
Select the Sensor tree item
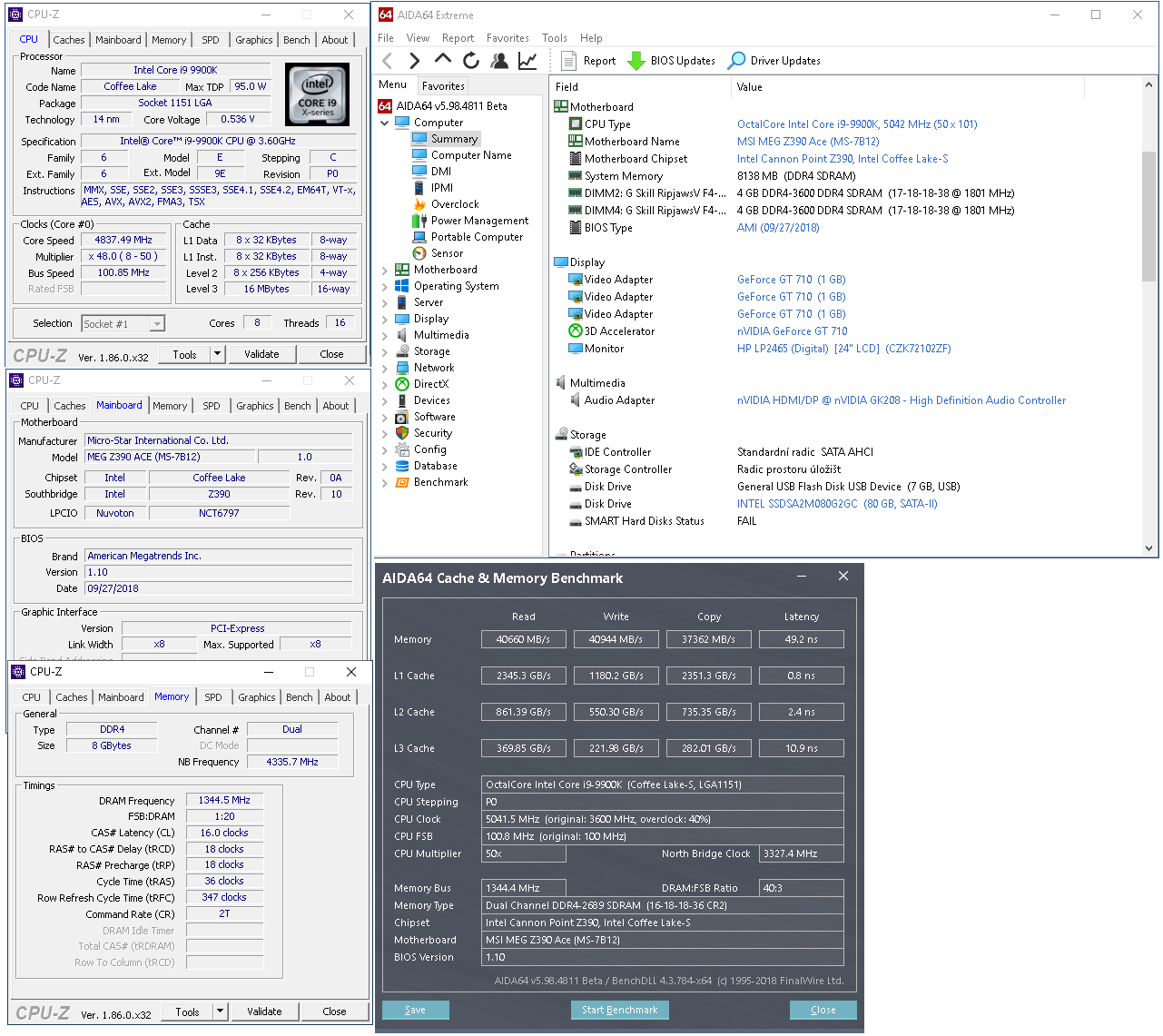point(447,253)
